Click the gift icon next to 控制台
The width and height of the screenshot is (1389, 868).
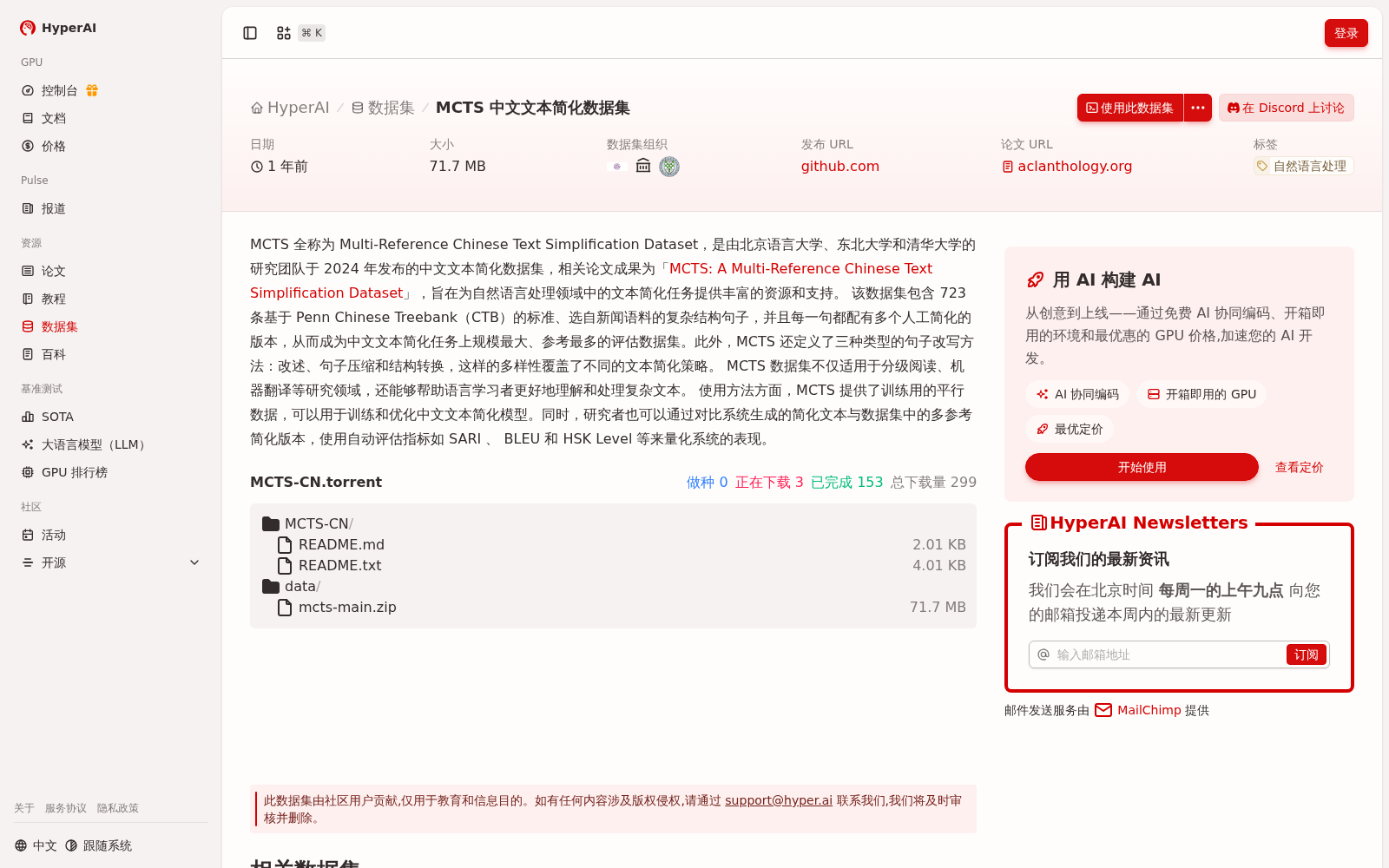tap(92, 90)
